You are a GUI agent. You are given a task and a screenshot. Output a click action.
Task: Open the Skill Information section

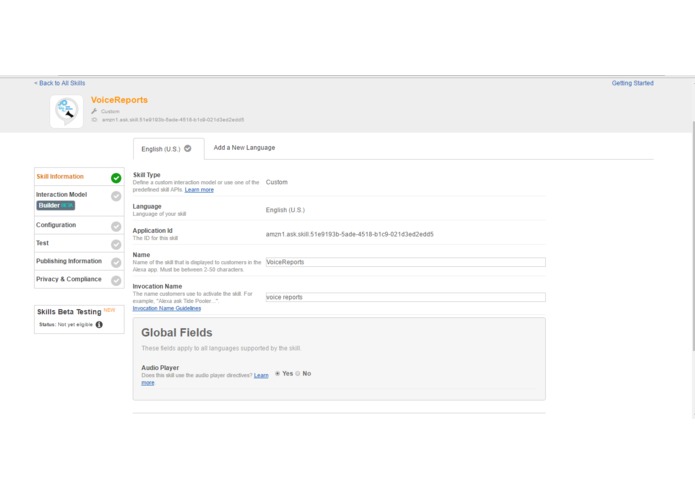[79, 177]
